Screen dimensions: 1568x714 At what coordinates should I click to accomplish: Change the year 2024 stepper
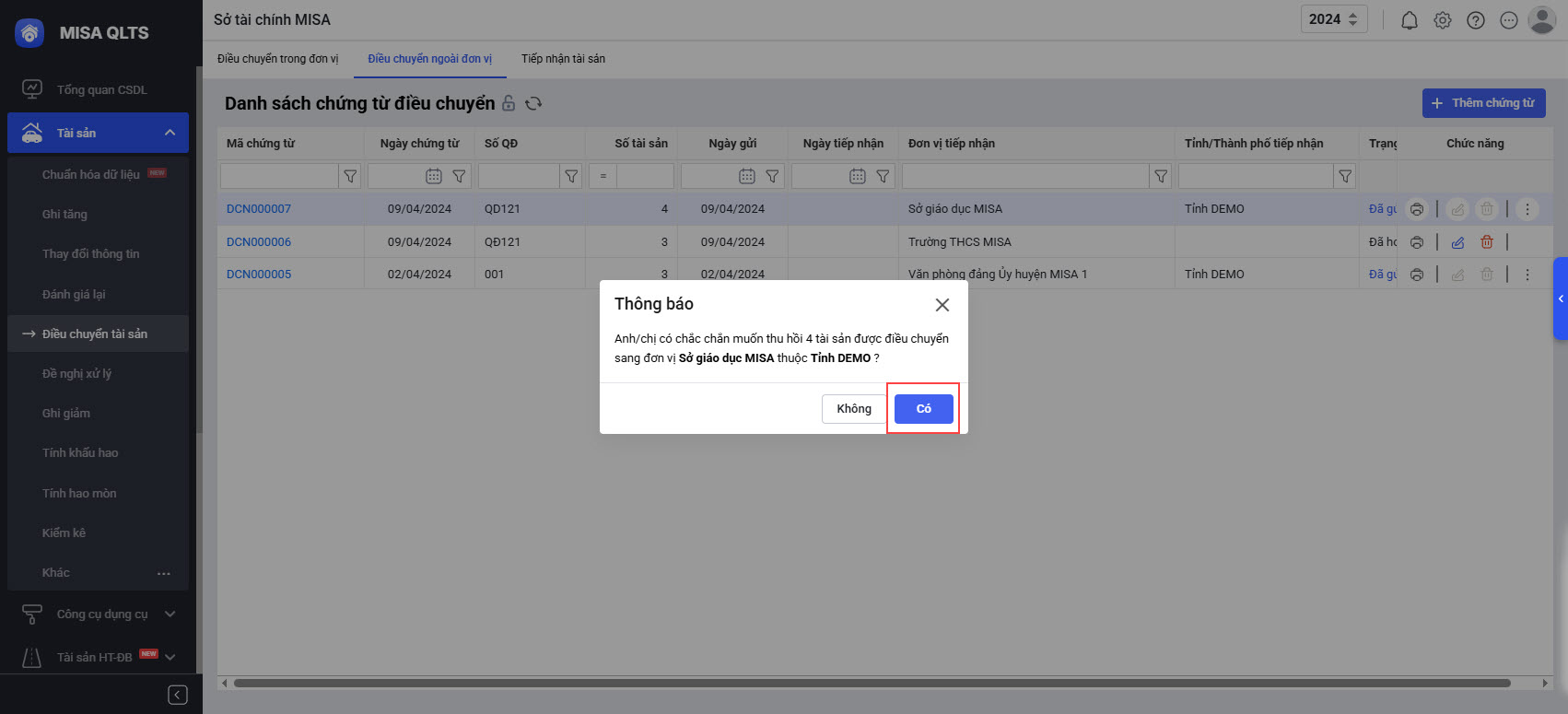pos(1352,19)
